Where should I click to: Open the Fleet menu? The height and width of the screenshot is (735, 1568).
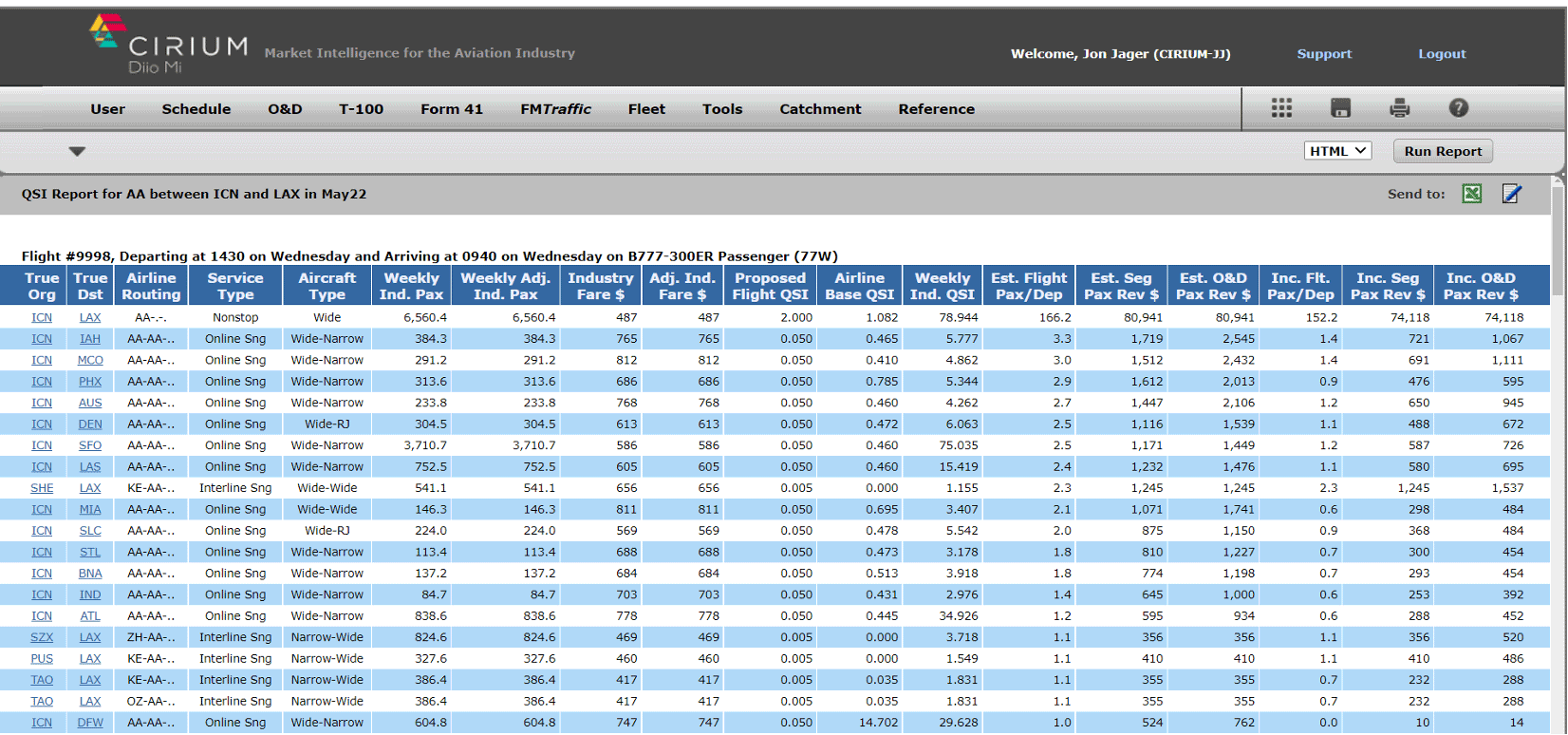[646, 109]
